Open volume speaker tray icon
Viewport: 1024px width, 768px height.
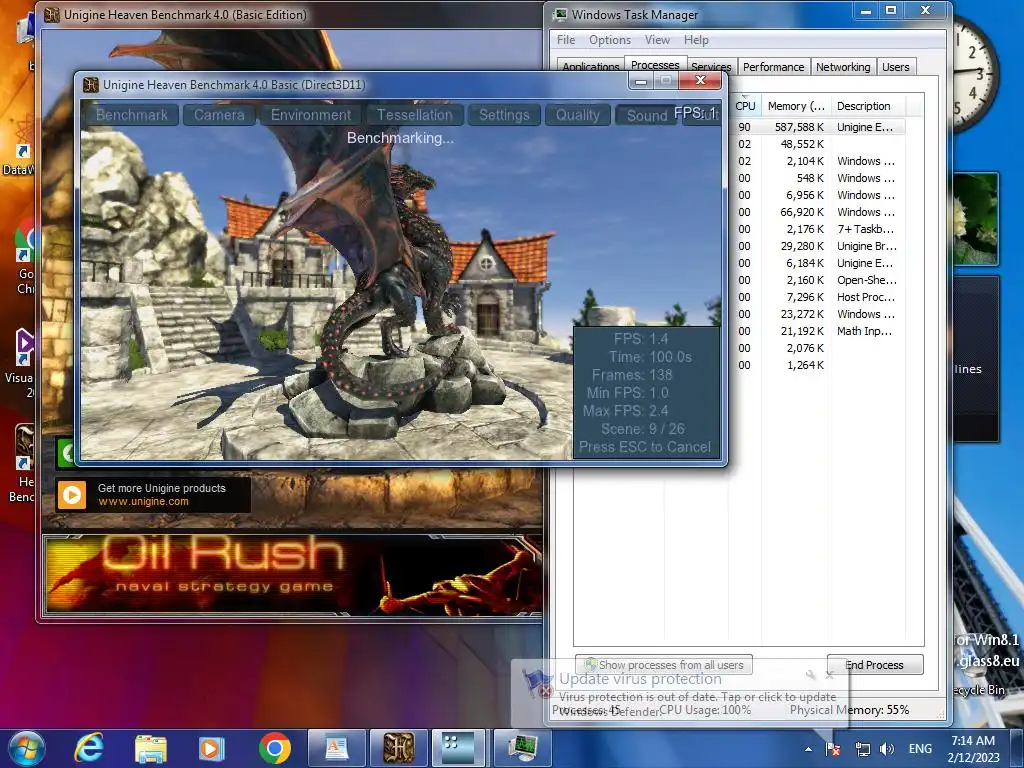tap(887, 749)
